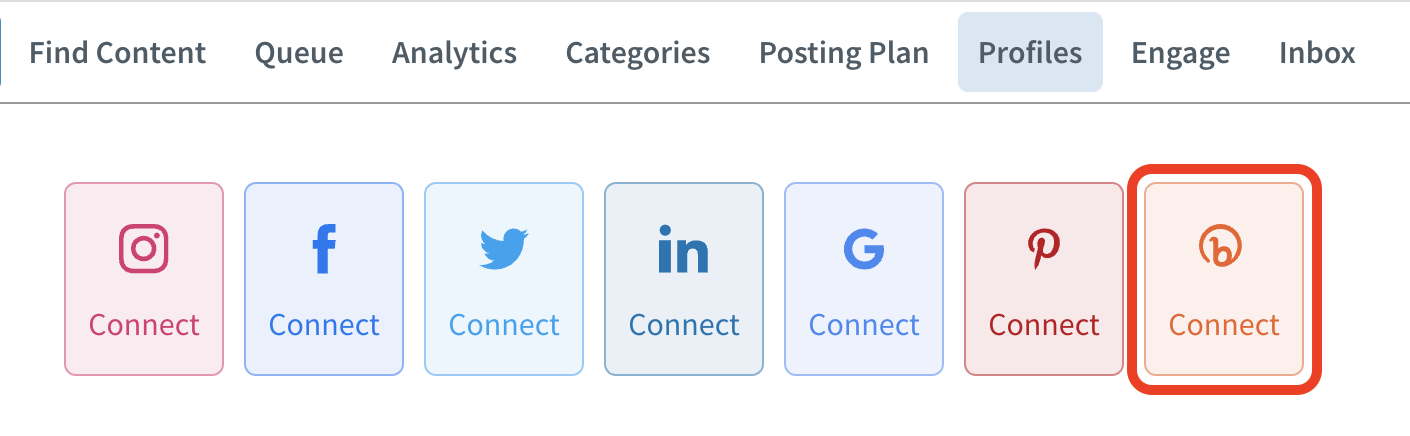Click the Pinterest logo icon
The height and width of the screenshot is (436, 1410).
pos(1044,249)
